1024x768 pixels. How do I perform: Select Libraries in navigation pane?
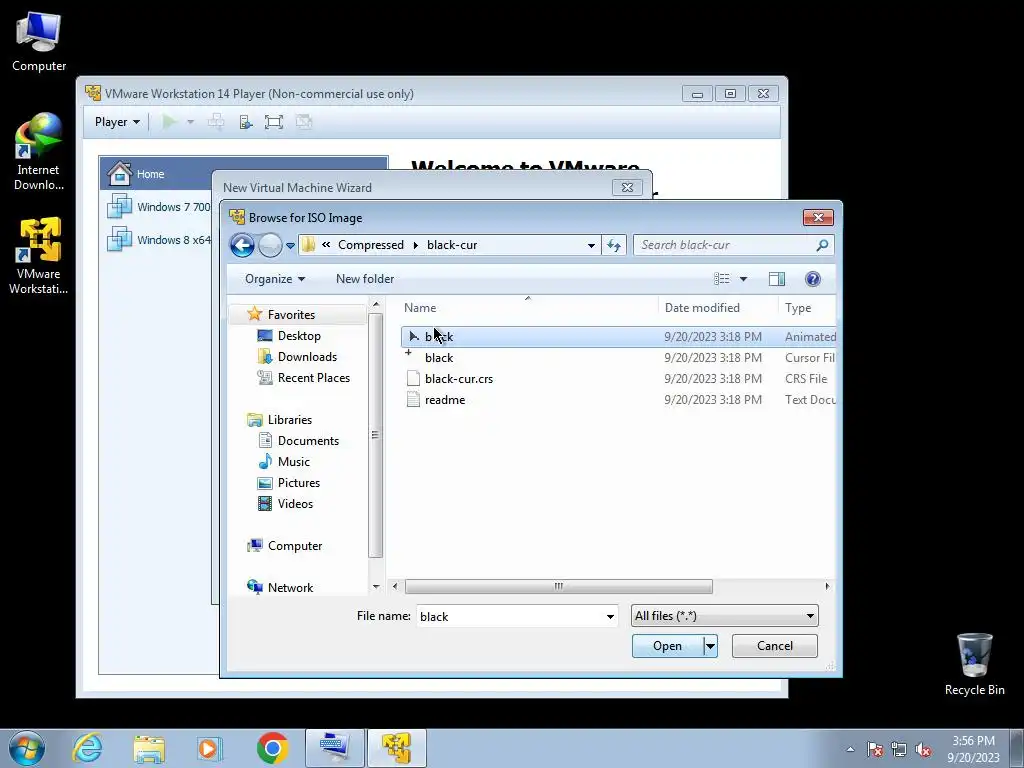point(289,419)
